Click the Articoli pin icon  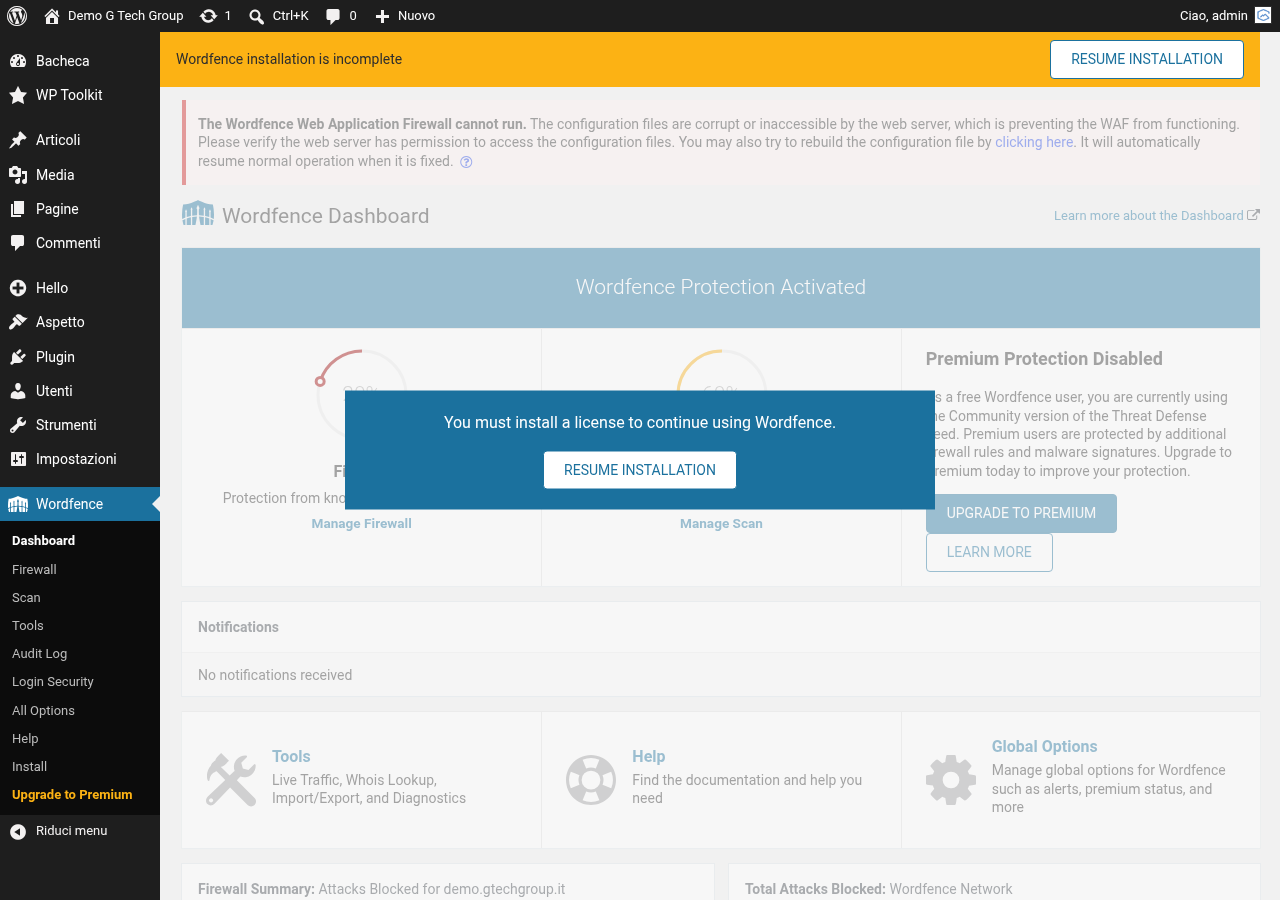[x=18, y=140]
